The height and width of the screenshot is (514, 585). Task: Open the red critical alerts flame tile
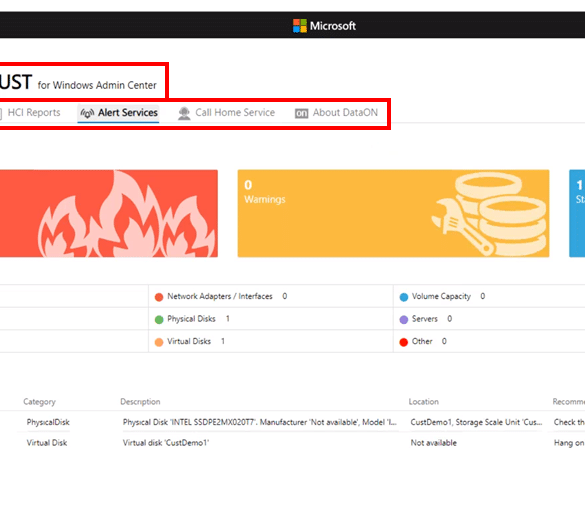tap(109, 213)
